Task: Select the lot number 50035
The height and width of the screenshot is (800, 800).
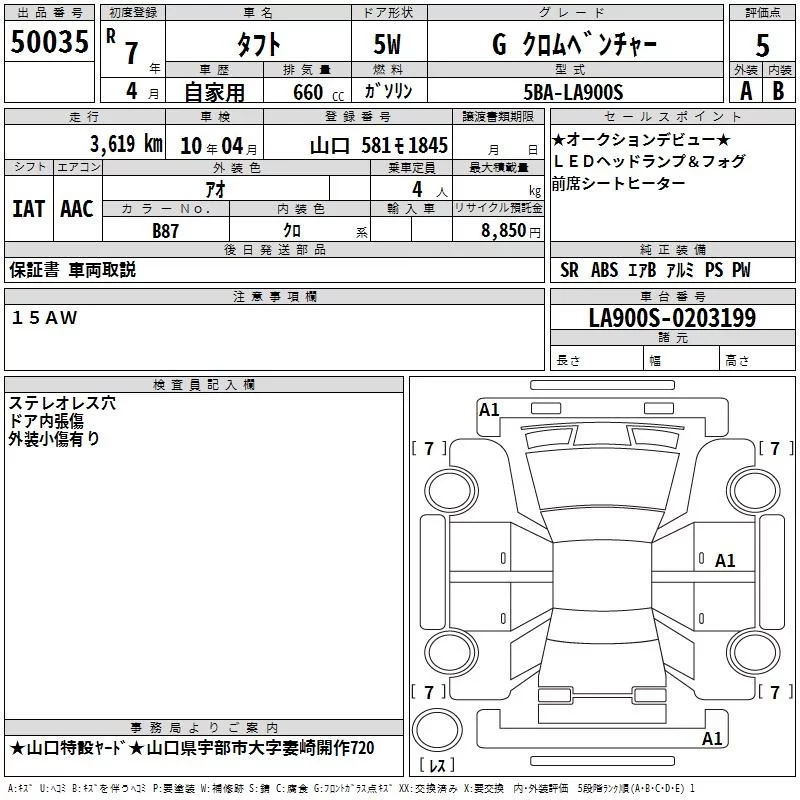Action: (x=49, y=42)
